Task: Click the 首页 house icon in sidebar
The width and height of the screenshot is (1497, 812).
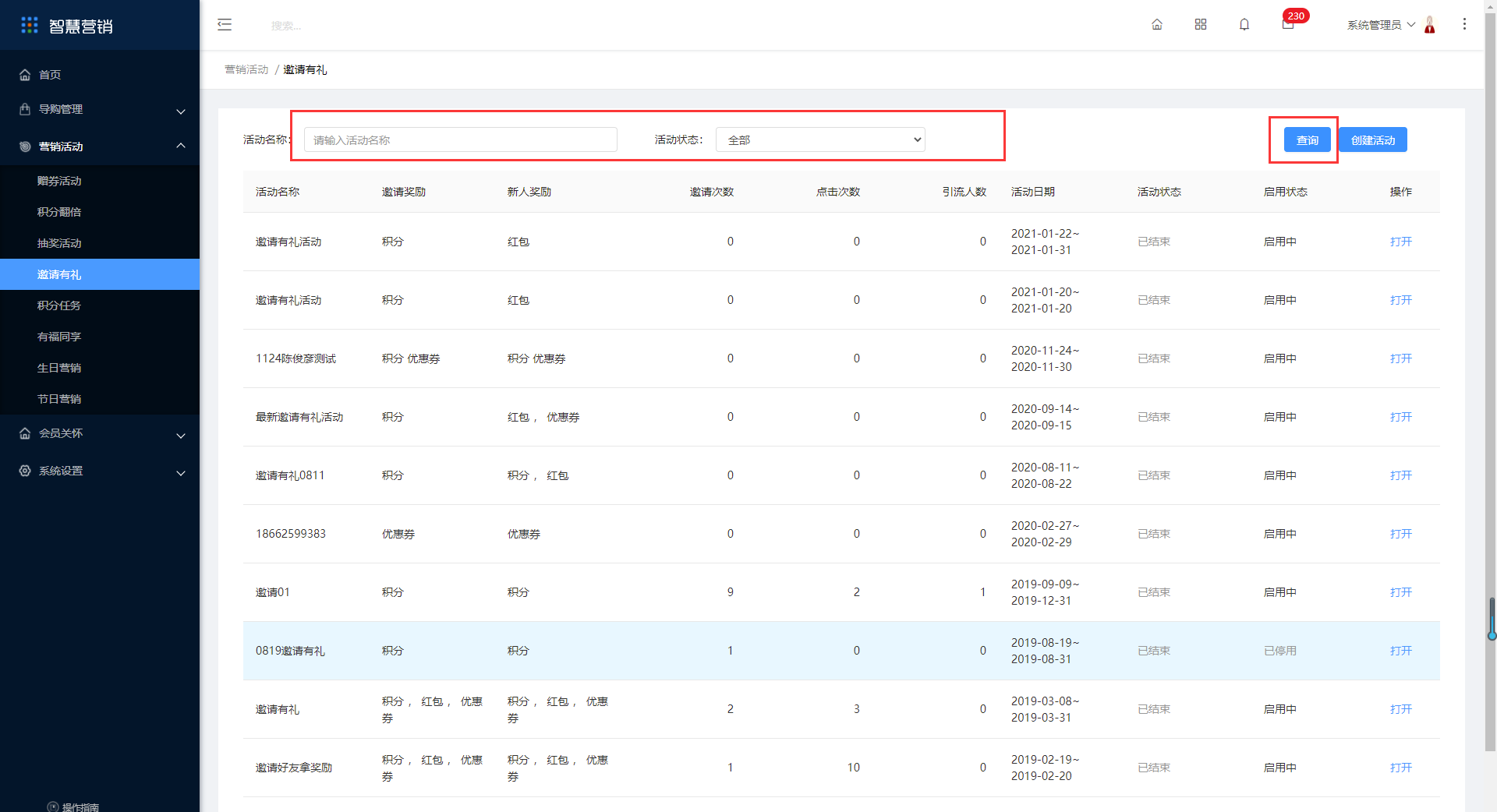Action: tap(25, 75)
